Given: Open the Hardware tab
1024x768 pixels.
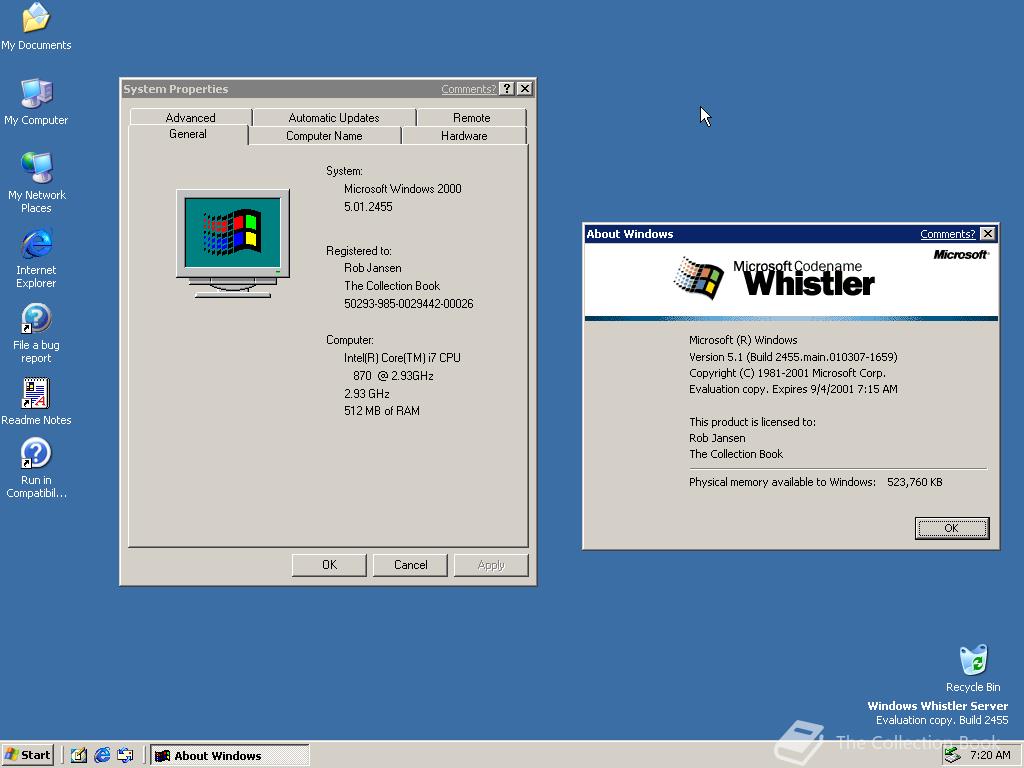Looking at the screenshot, I should point(464,136).
